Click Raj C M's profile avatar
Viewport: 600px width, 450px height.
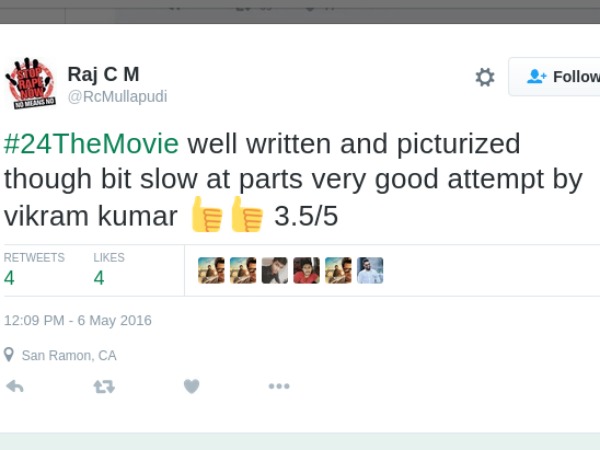tap(31, 83)
